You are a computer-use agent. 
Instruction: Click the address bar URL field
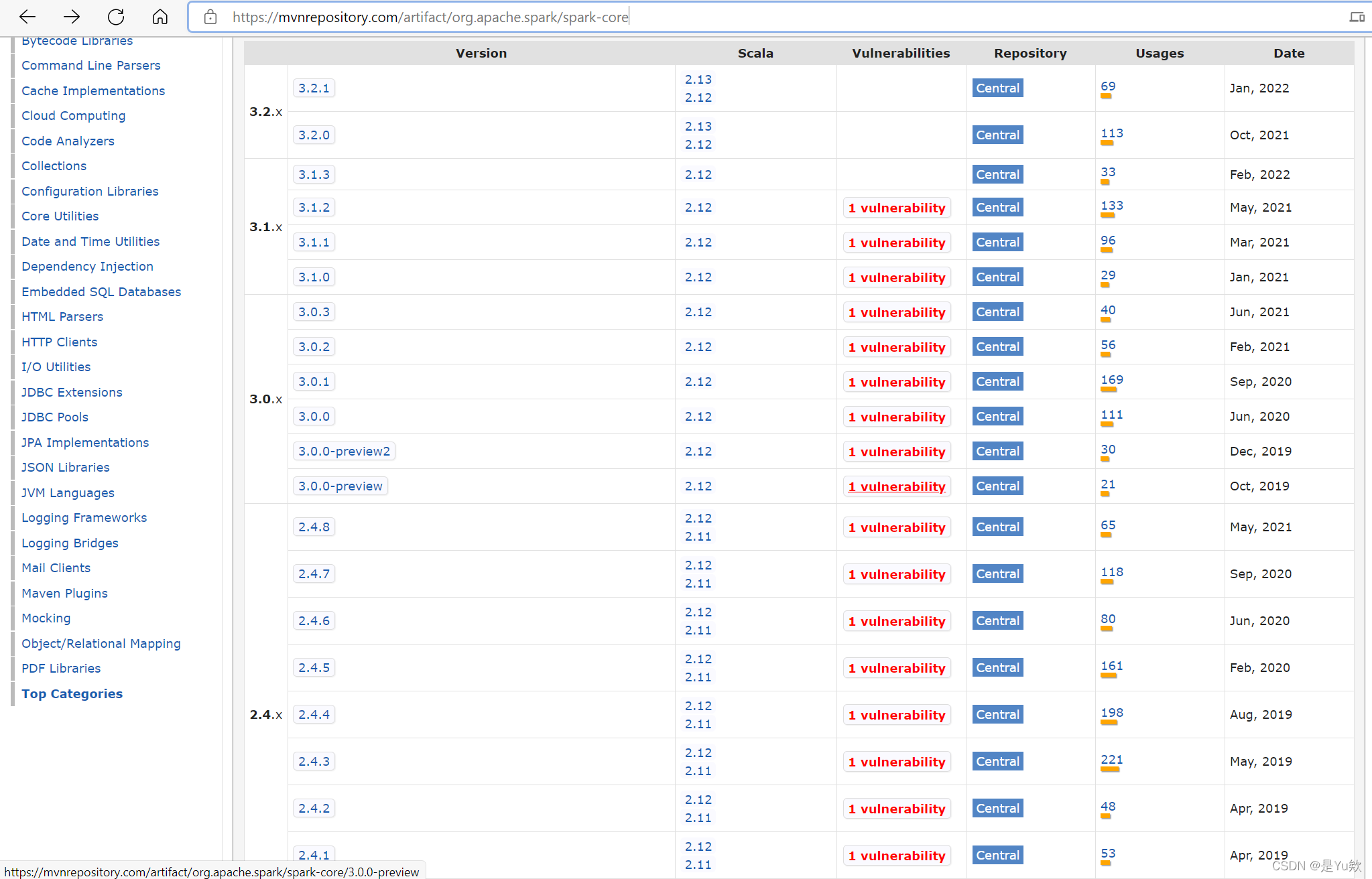(429, 17)
